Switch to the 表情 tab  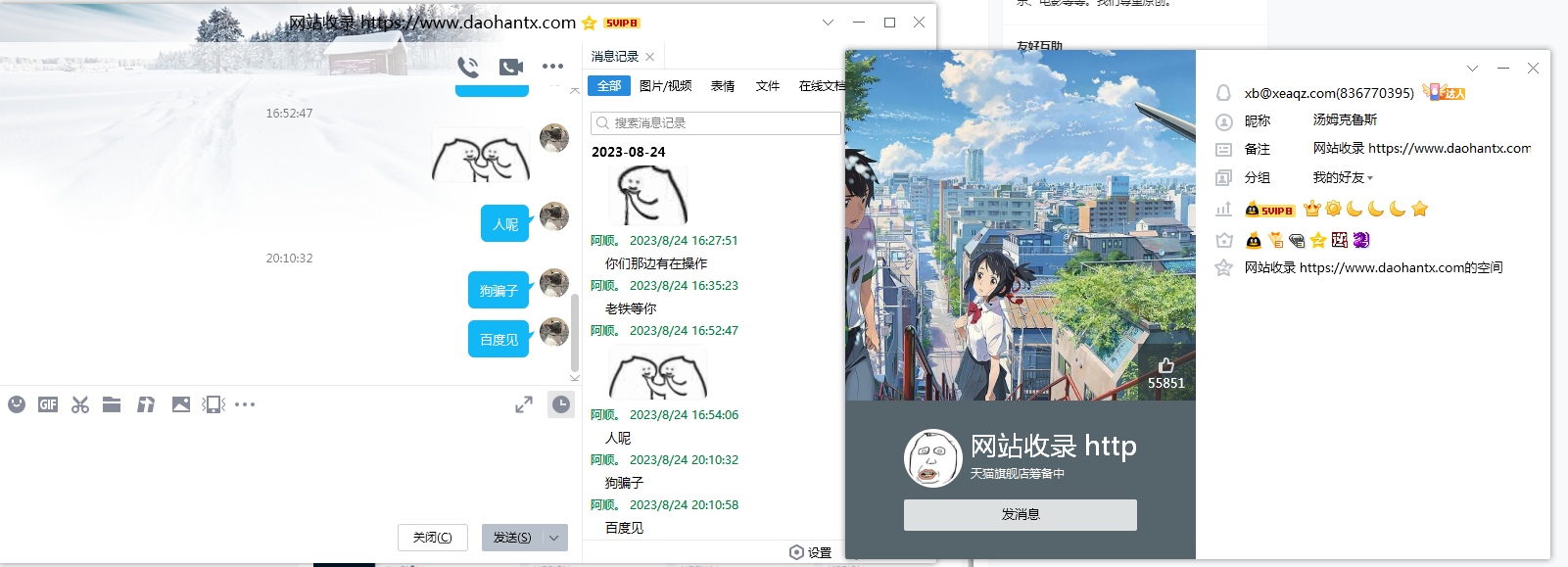[723, 86]
